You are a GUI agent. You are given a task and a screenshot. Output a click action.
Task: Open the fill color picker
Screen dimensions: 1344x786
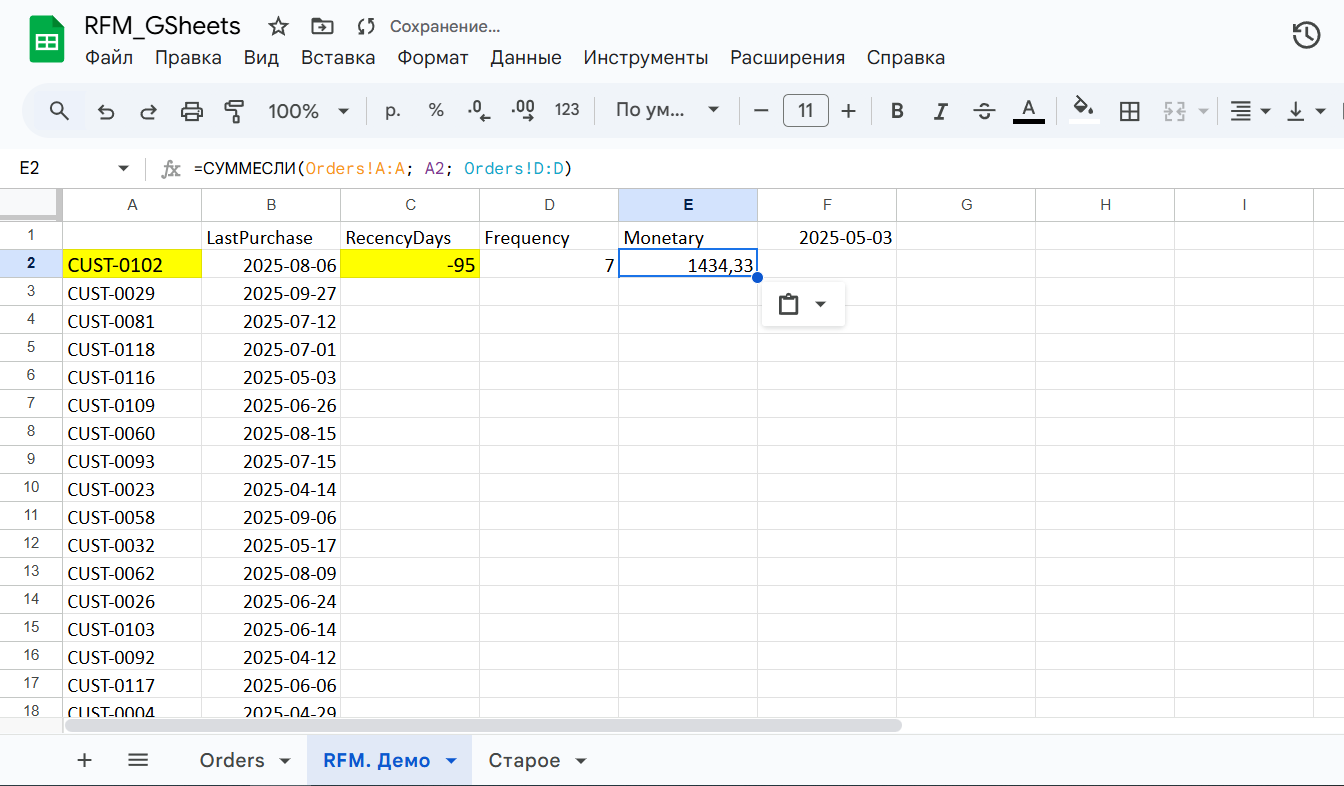coord(1084,109)
